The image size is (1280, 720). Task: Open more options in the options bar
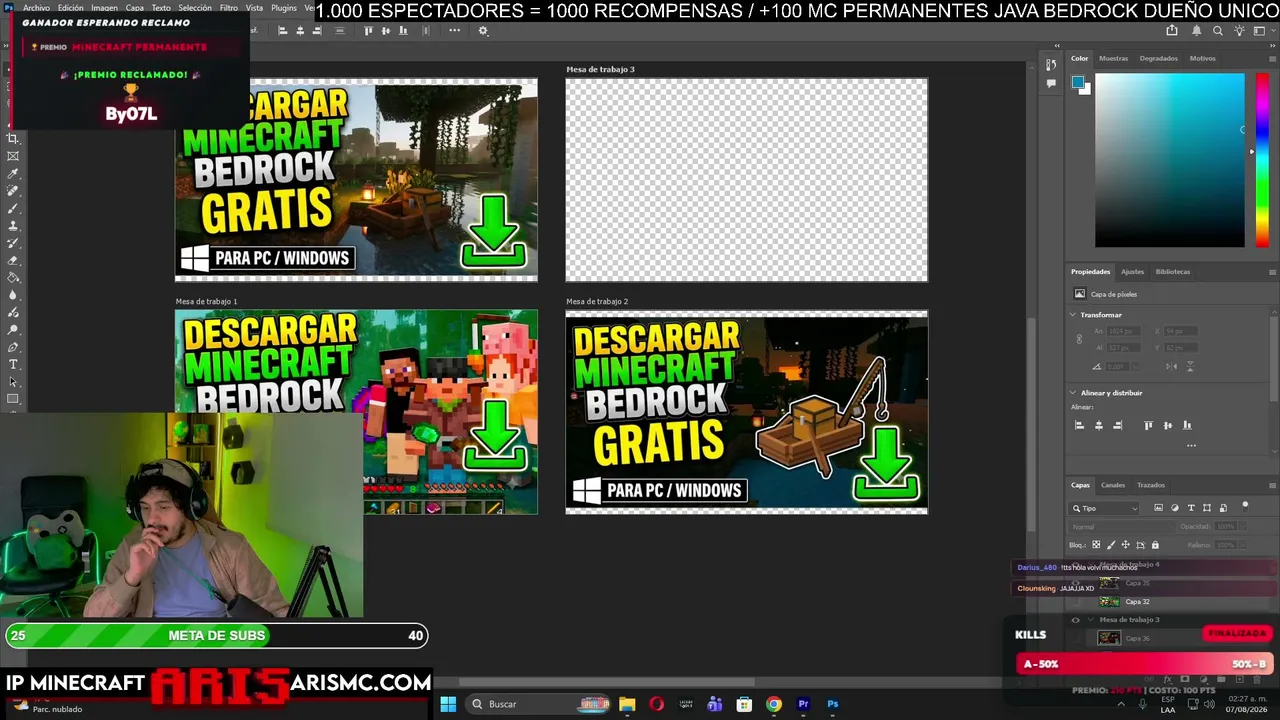pyautogui.click(x=454, y=31)
